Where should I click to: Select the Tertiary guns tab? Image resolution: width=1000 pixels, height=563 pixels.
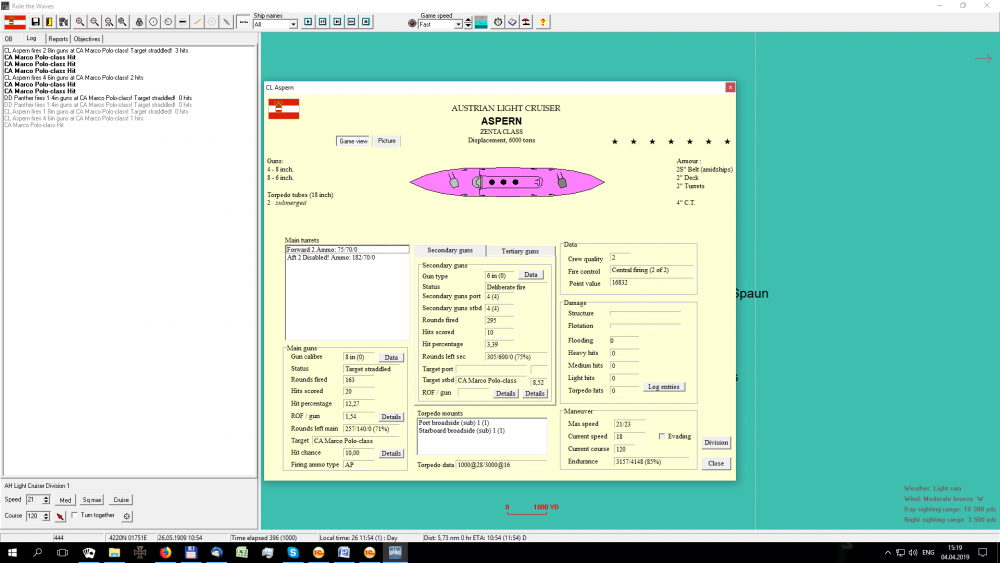coord(520,251)
